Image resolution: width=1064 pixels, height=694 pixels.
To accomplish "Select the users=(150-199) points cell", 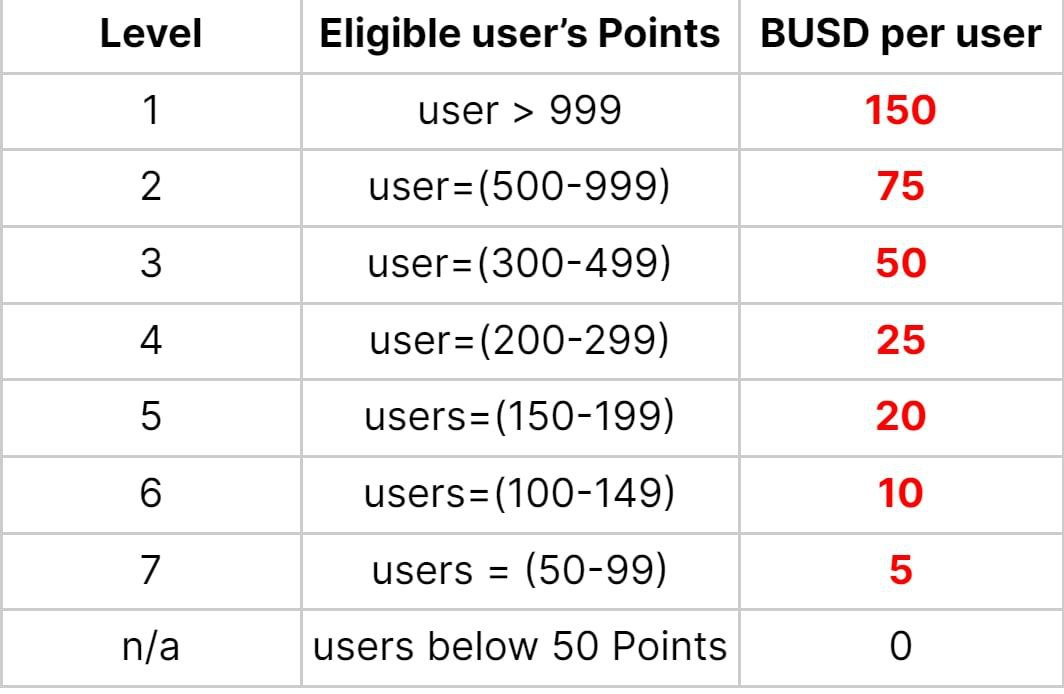I will 520,417.
